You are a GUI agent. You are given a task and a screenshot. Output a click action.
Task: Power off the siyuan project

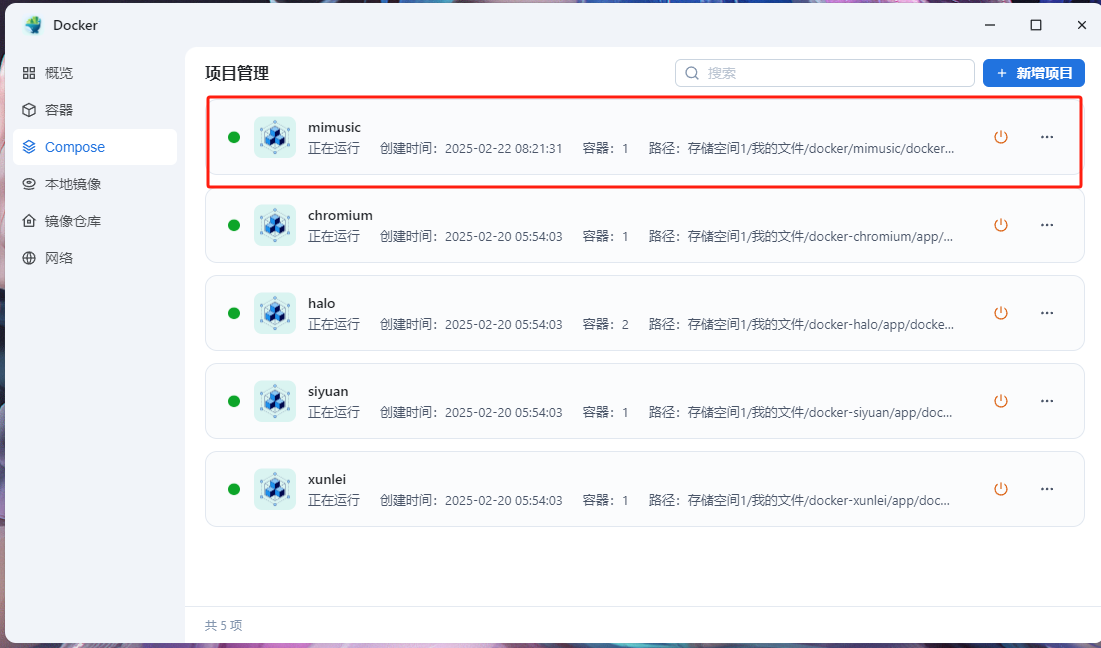click(1000, 401)
